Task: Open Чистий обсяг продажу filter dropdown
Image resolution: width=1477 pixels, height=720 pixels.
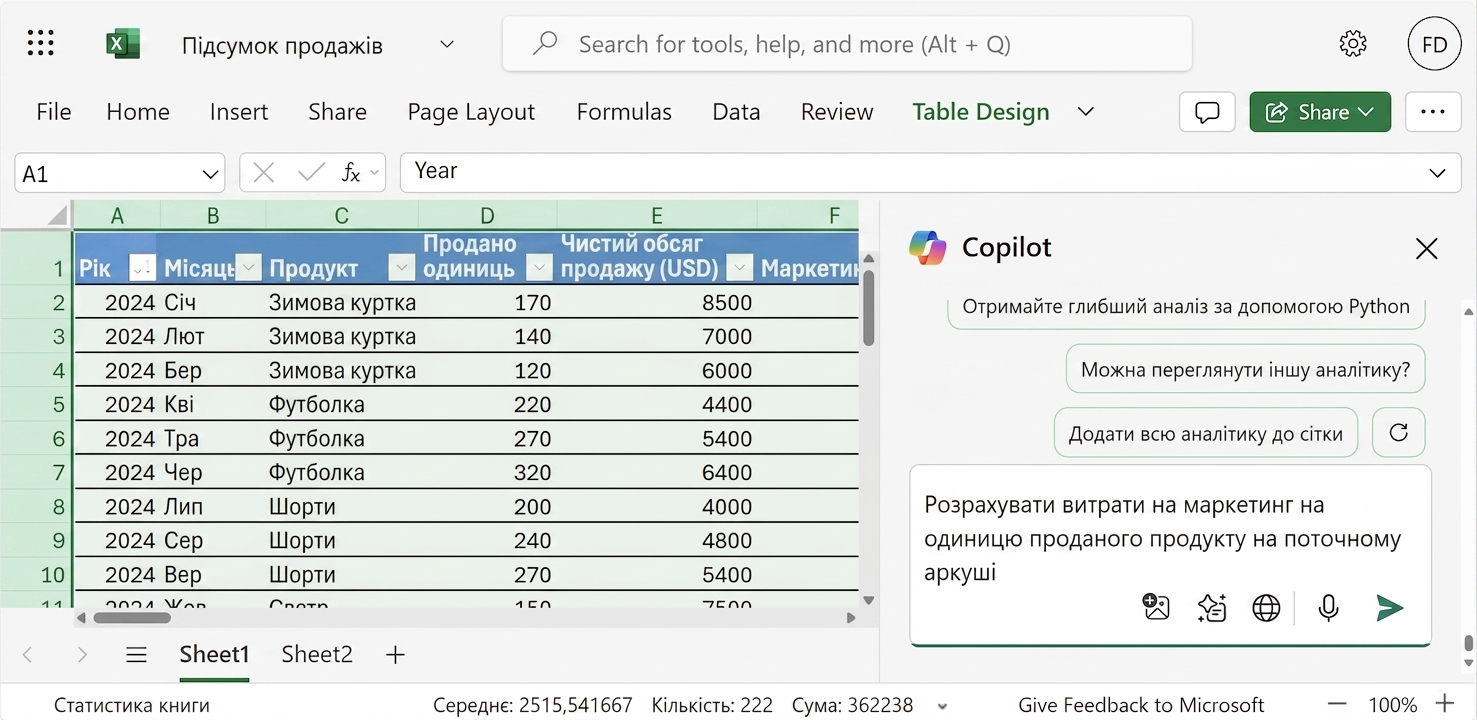Action: [740, 267]
